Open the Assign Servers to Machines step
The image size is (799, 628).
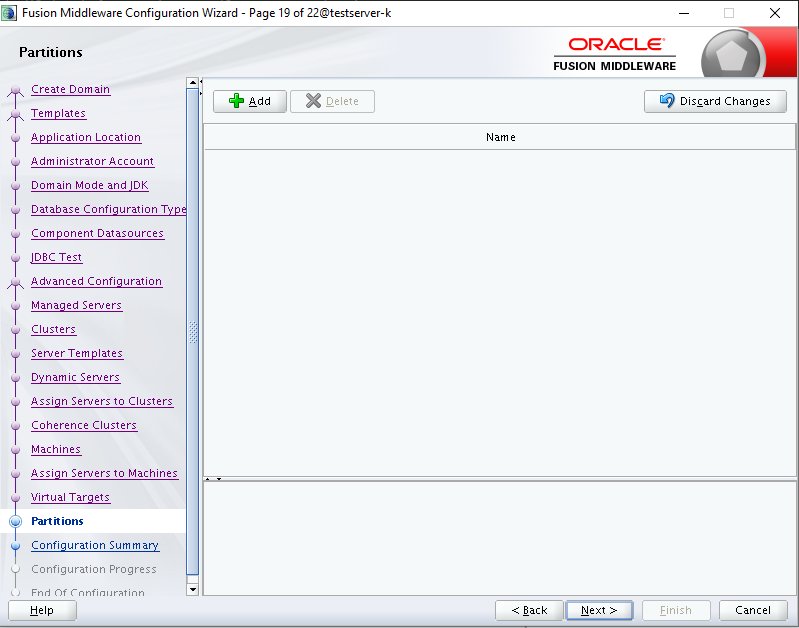104,473
